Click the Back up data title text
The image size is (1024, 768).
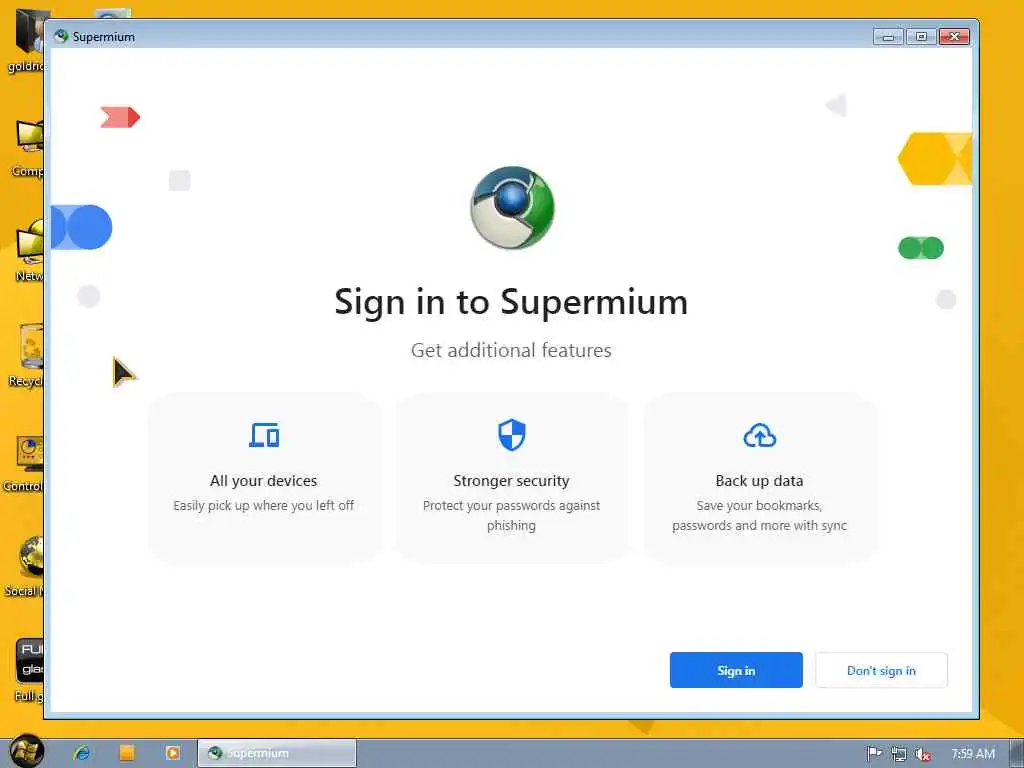pyautogui.click(x=760, y=481)
